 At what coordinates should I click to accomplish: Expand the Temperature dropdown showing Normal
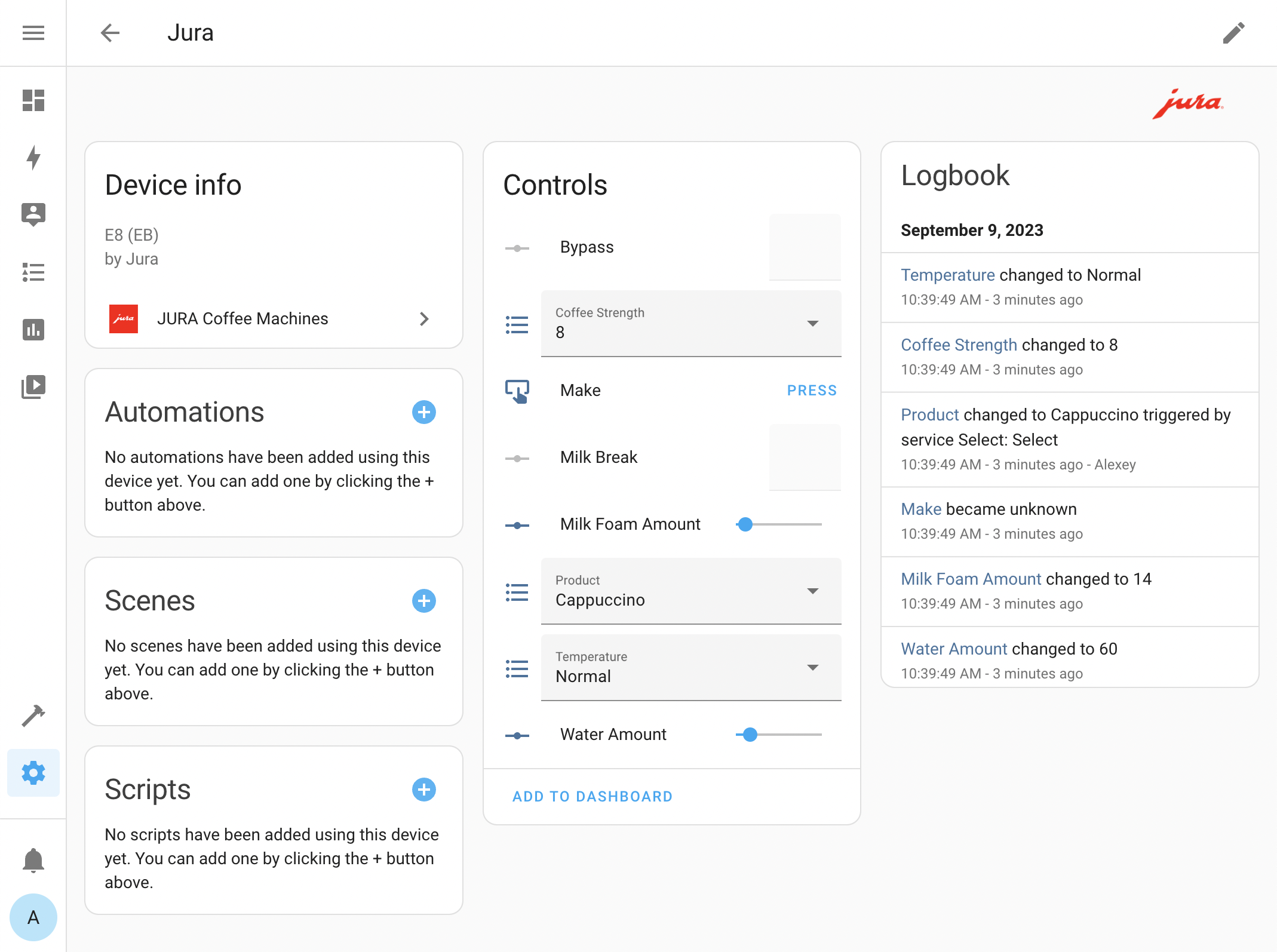690,668
